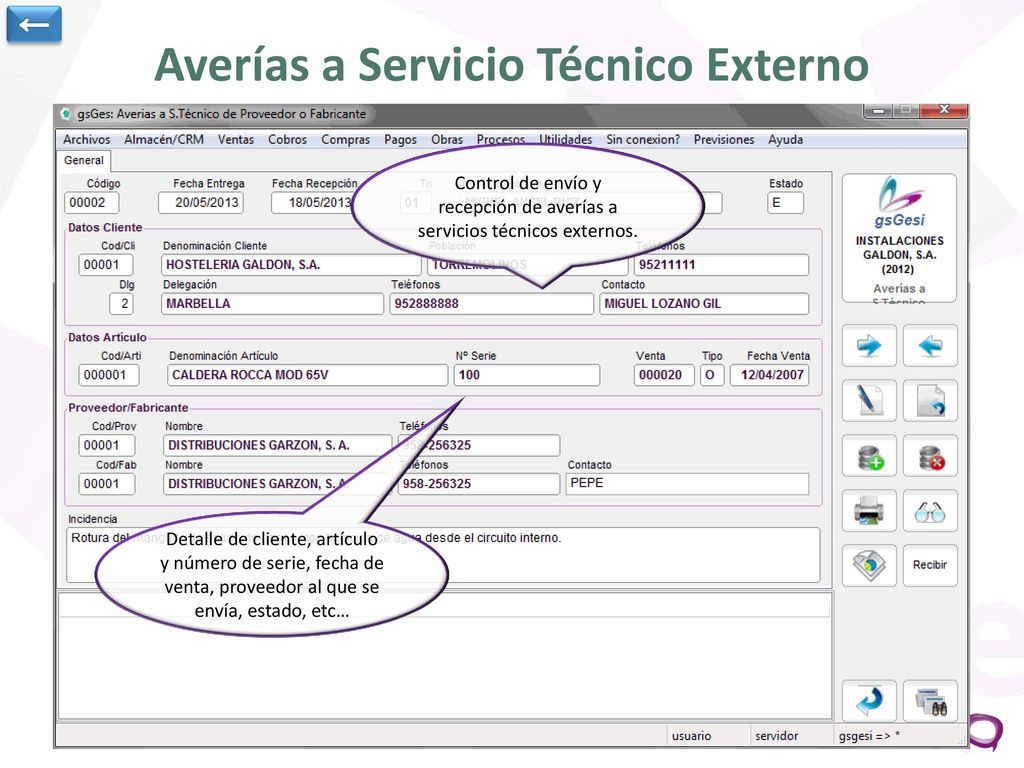The width and height of the screenshot is (1024, 768).
Task: Go to next record with right arrow icon
Action: 869,345
